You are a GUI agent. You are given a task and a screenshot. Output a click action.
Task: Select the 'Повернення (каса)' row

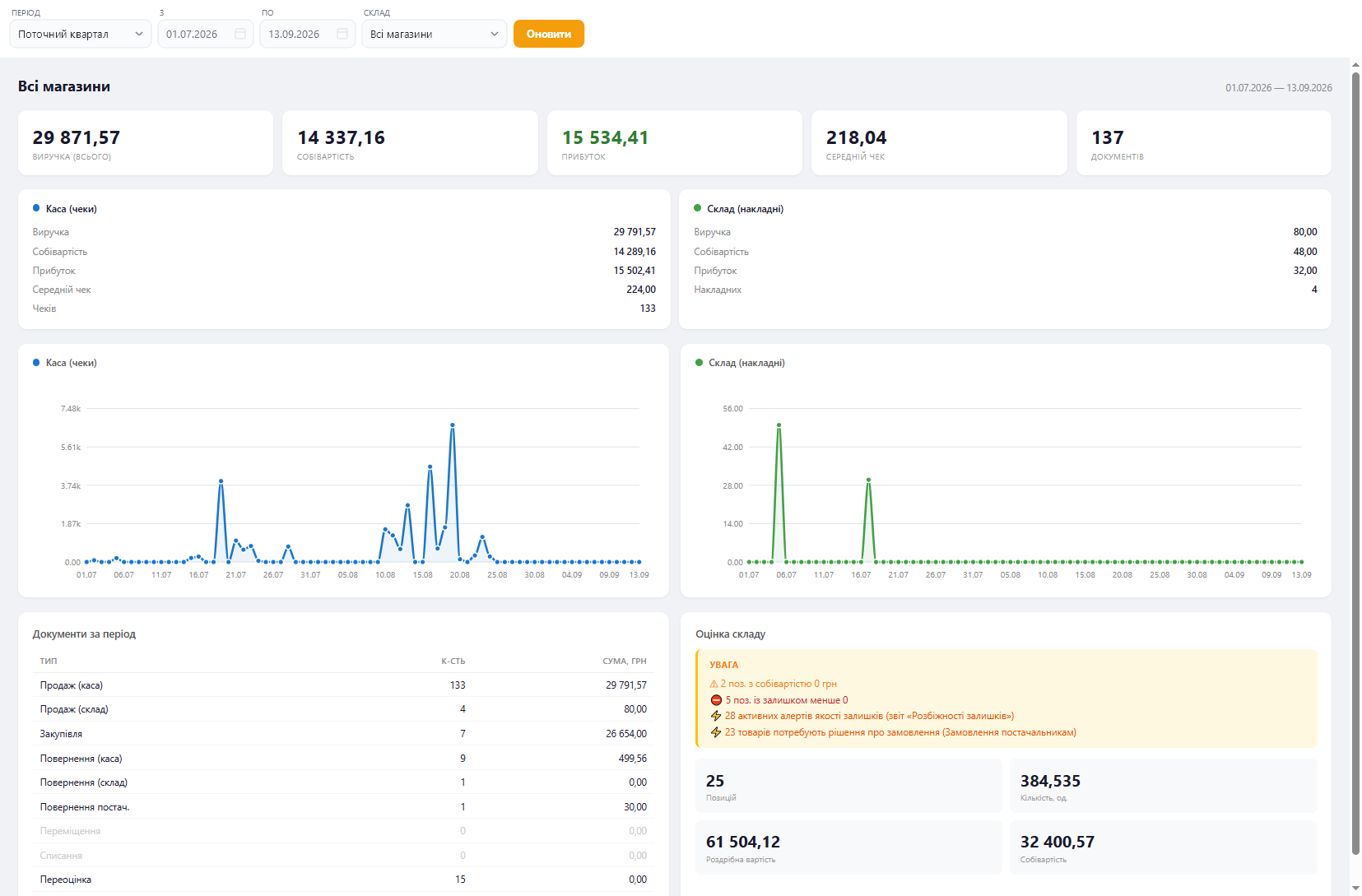tap(343, 759)
